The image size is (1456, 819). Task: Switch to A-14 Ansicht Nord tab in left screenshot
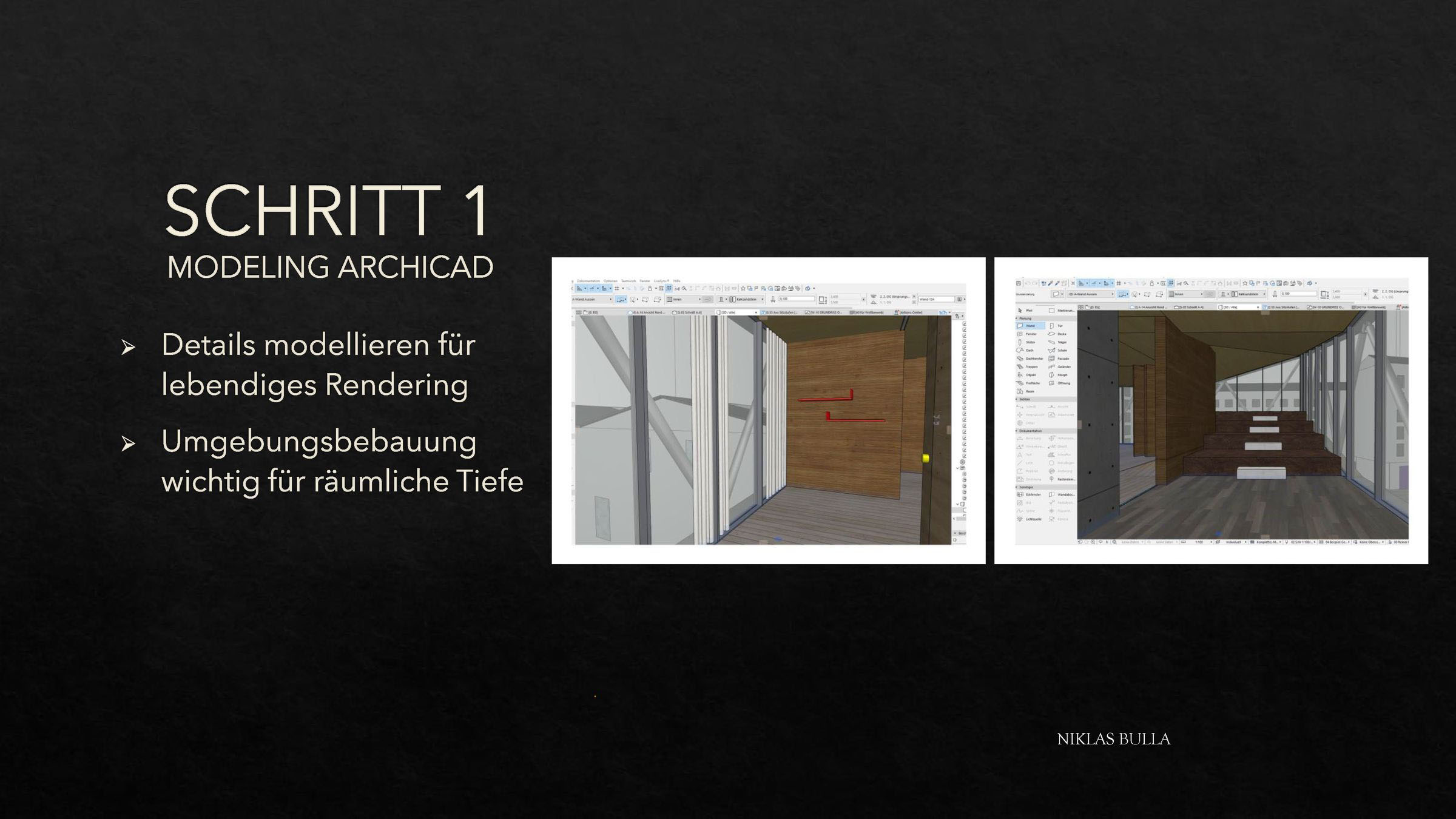[647, 312]
